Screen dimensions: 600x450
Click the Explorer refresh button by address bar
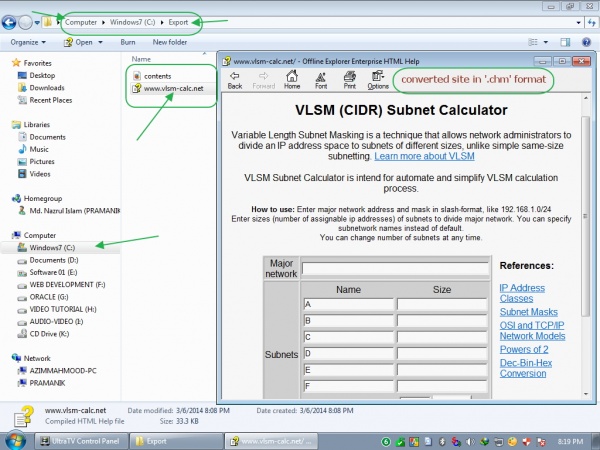point(592,23)
